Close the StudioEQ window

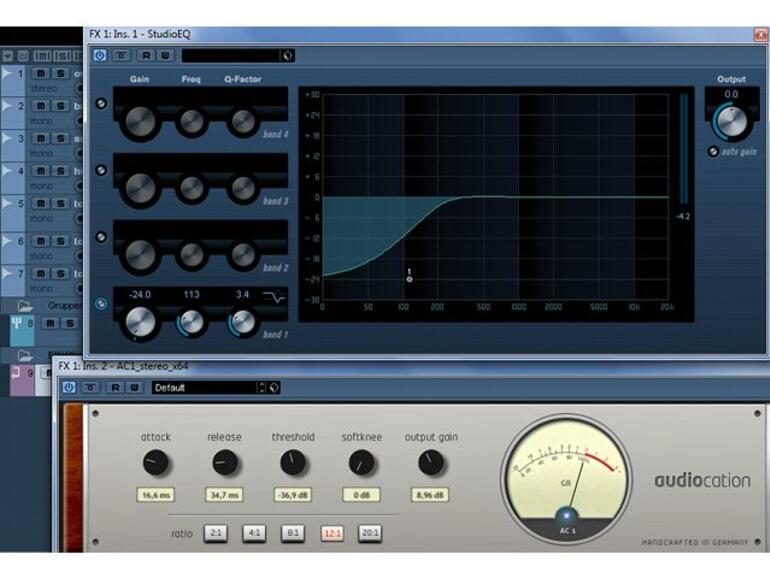tap(761, 34)
